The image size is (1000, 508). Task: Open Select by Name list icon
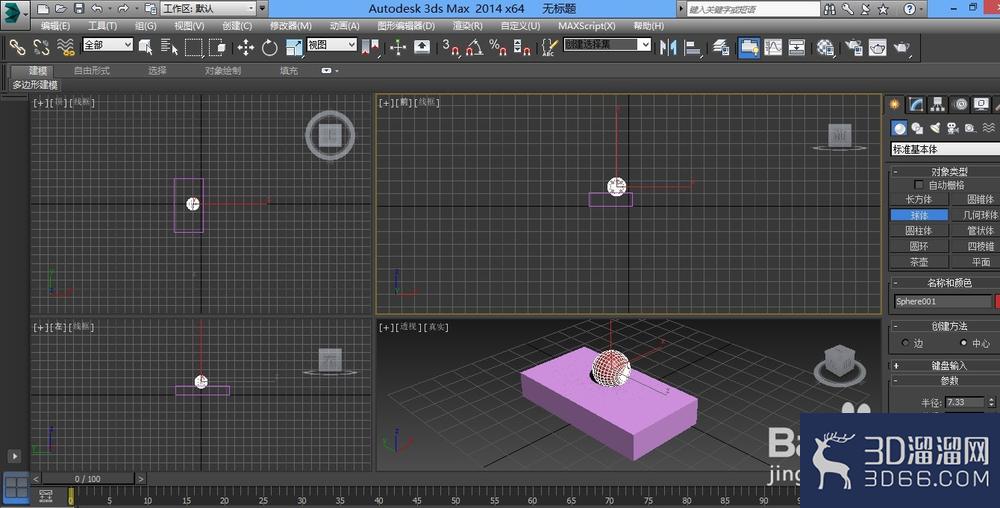tap(170, 47)
